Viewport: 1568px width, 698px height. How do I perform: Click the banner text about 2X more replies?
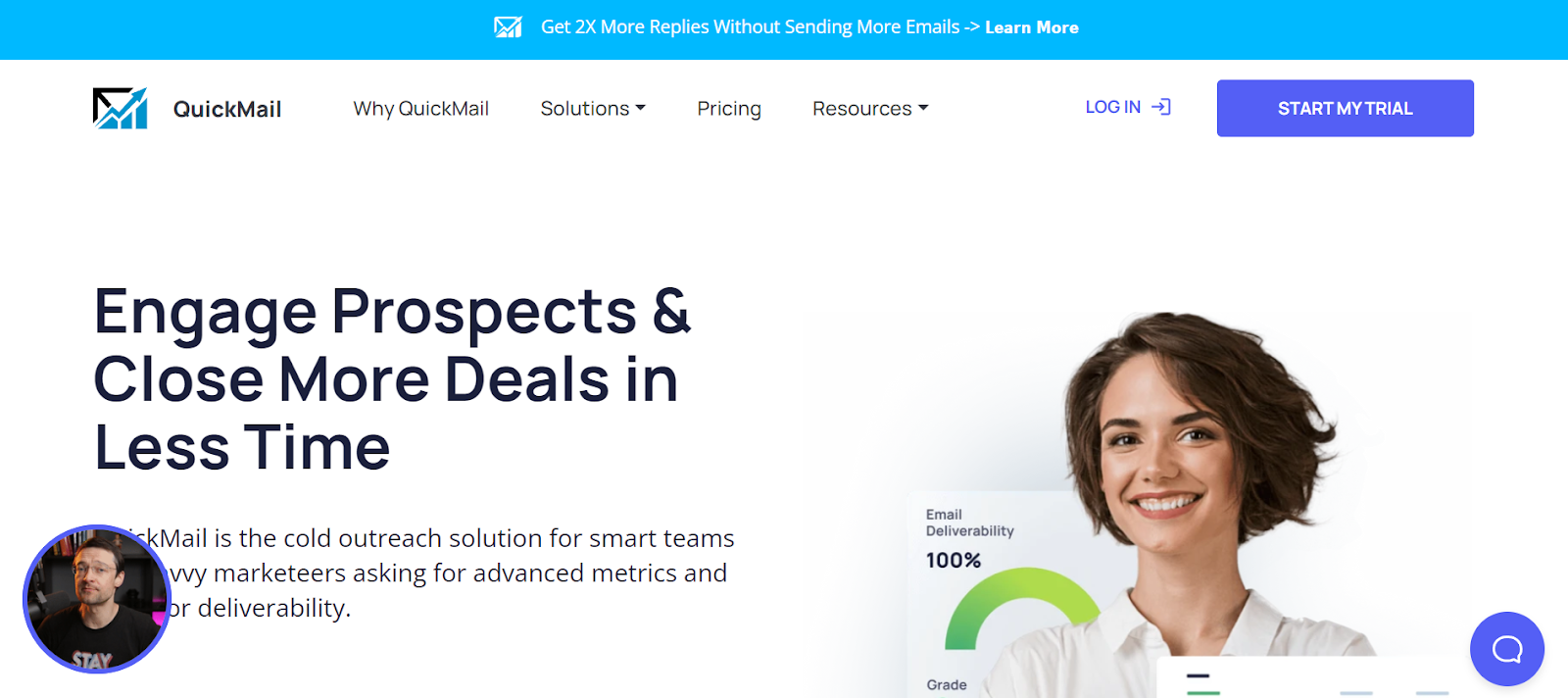point(751,27)
